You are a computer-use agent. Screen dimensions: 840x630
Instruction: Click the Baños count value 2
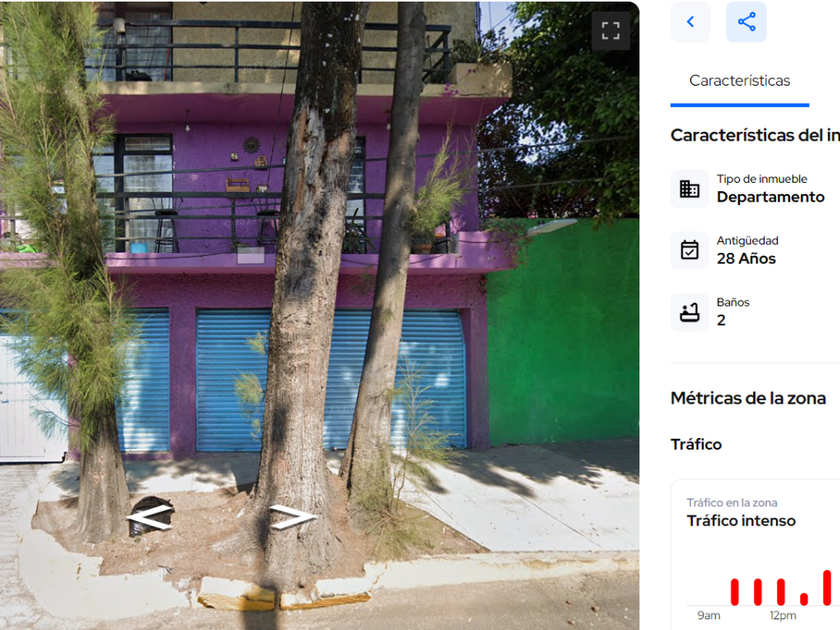(721, 320)
